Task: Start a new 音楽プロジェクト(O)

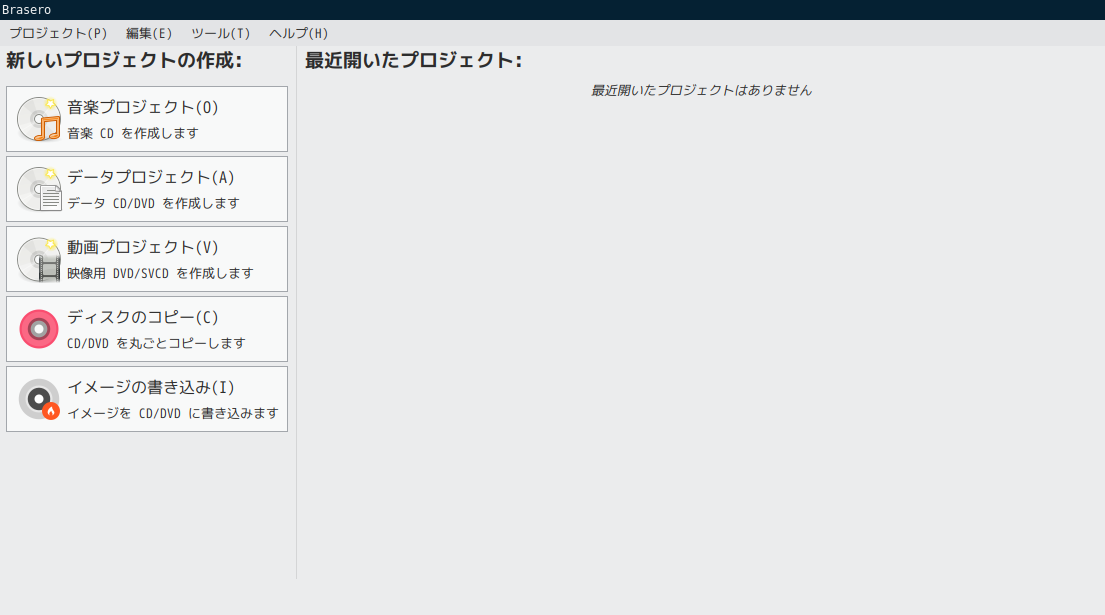Action: [x=147, y=119]
